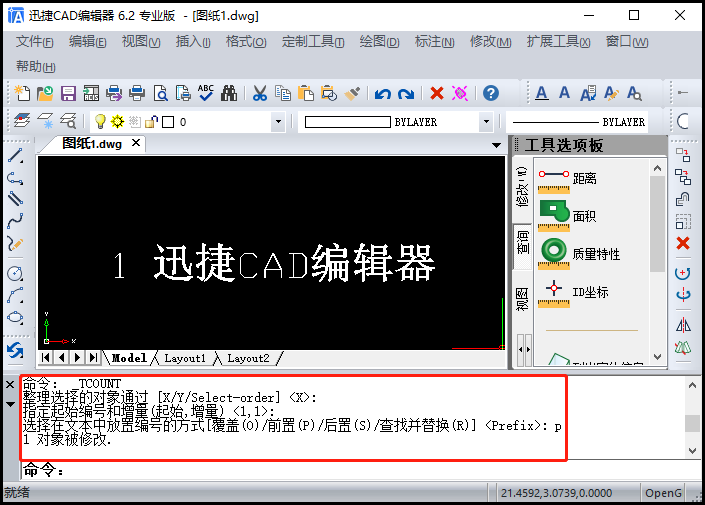Screen dimensions: 705x505
Task: Jump to first layout tab button
Action: tap(45, 358)
